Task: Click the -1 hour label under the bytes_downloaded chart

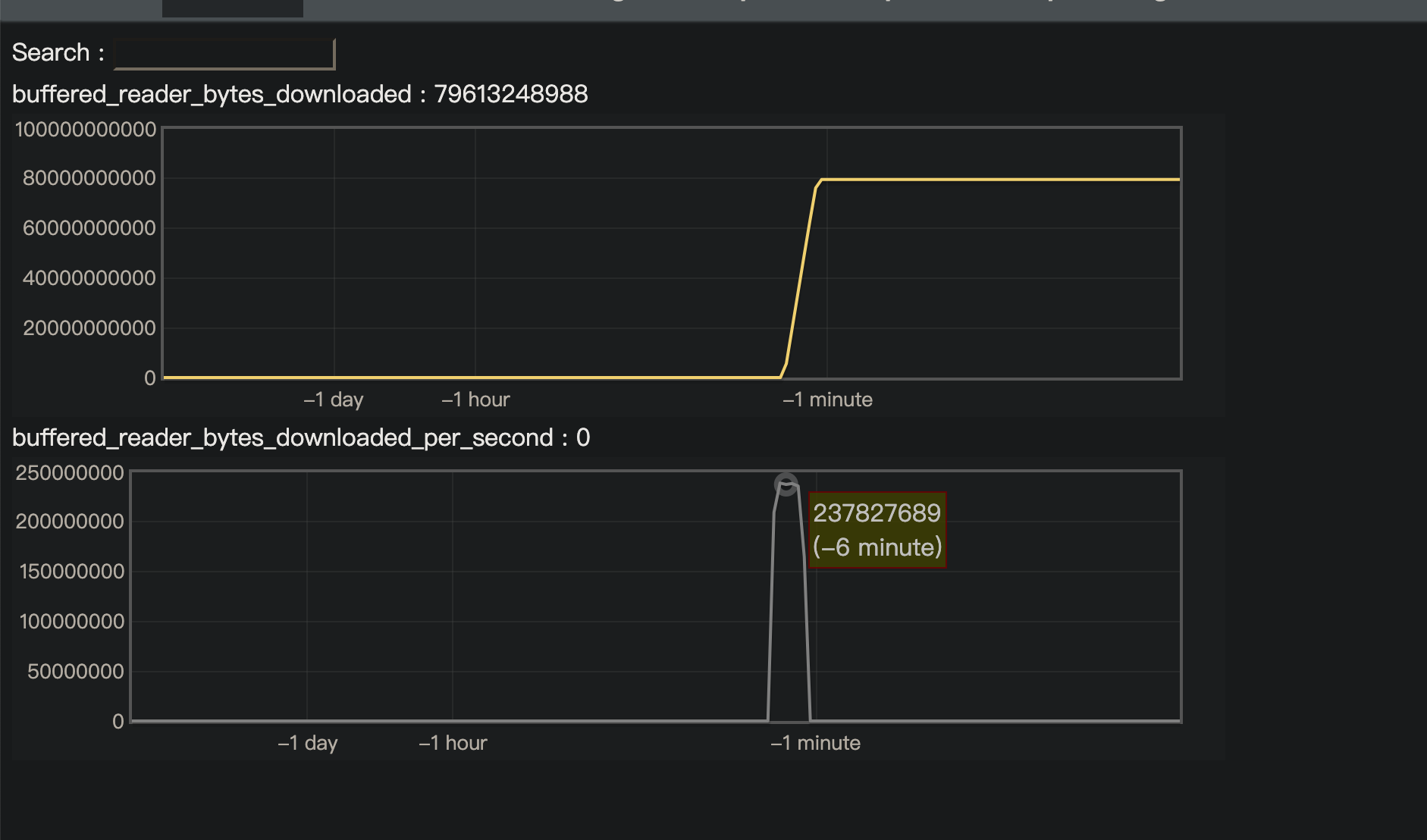Action: [475, 400]
